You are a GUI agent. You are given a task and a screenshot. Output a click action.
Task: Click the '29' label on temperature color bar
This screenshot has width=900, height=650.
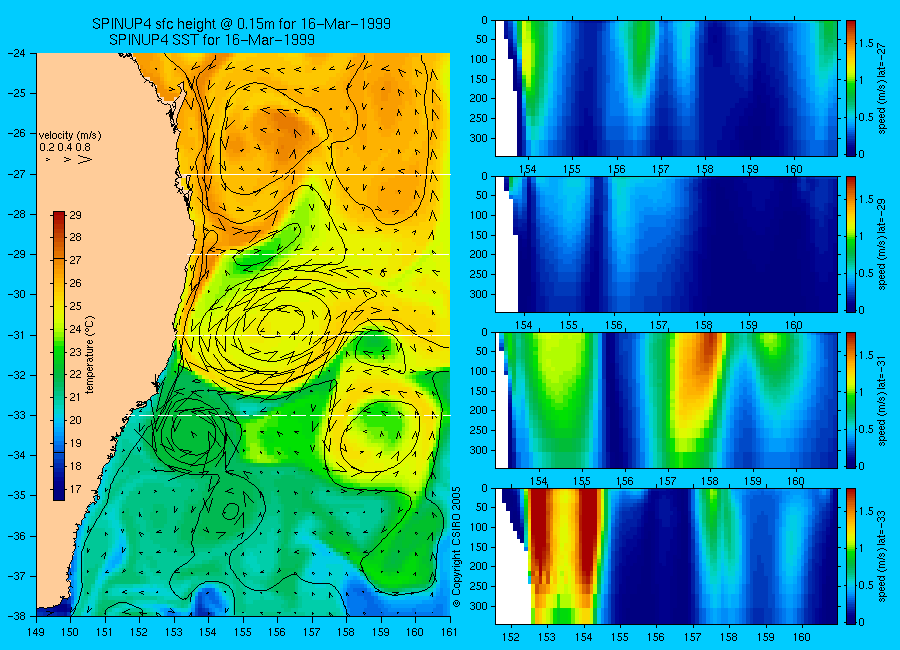click(x=75, y=215)
